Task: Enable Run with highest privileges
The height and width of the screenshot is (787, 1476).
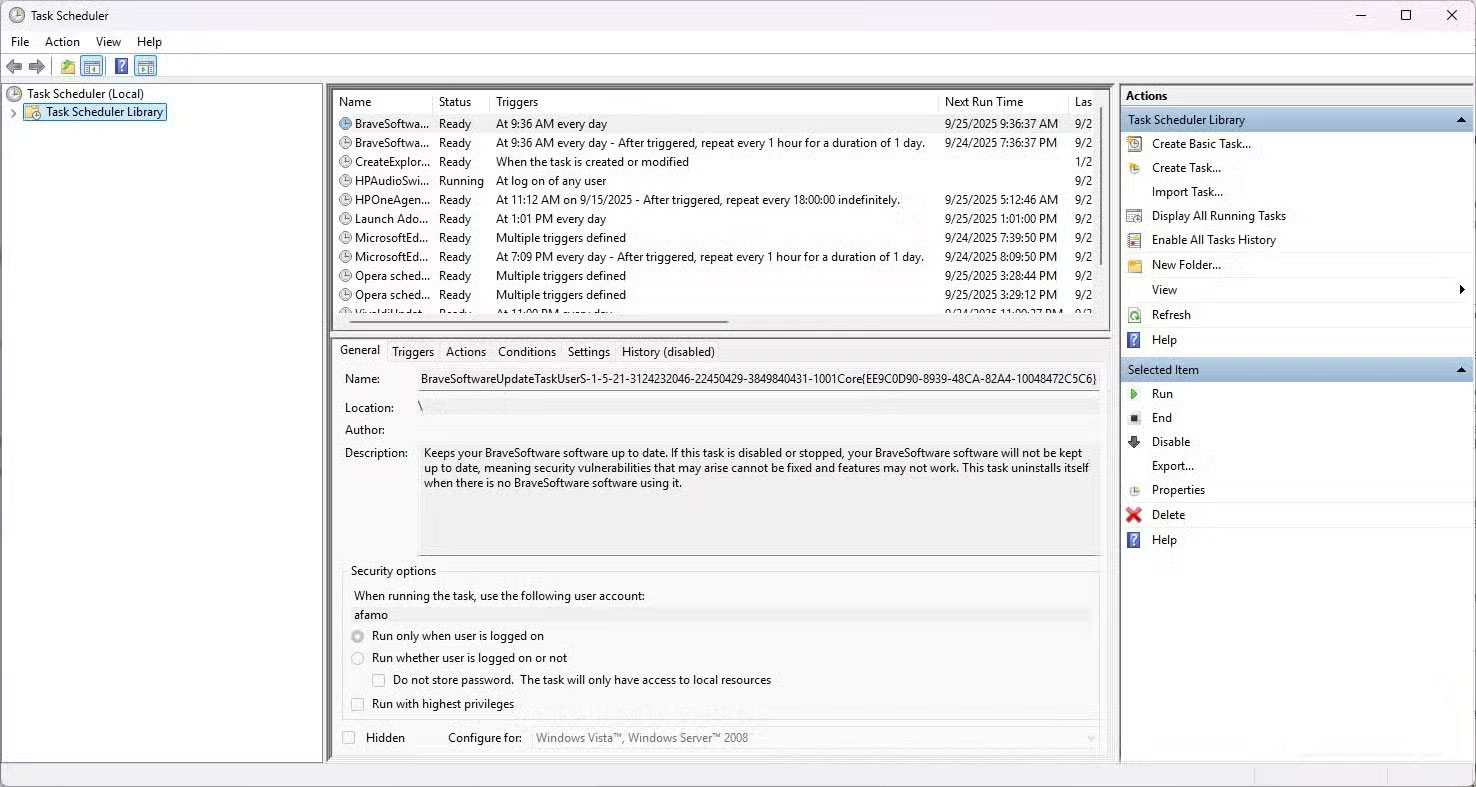Action: tap(357, 704)
